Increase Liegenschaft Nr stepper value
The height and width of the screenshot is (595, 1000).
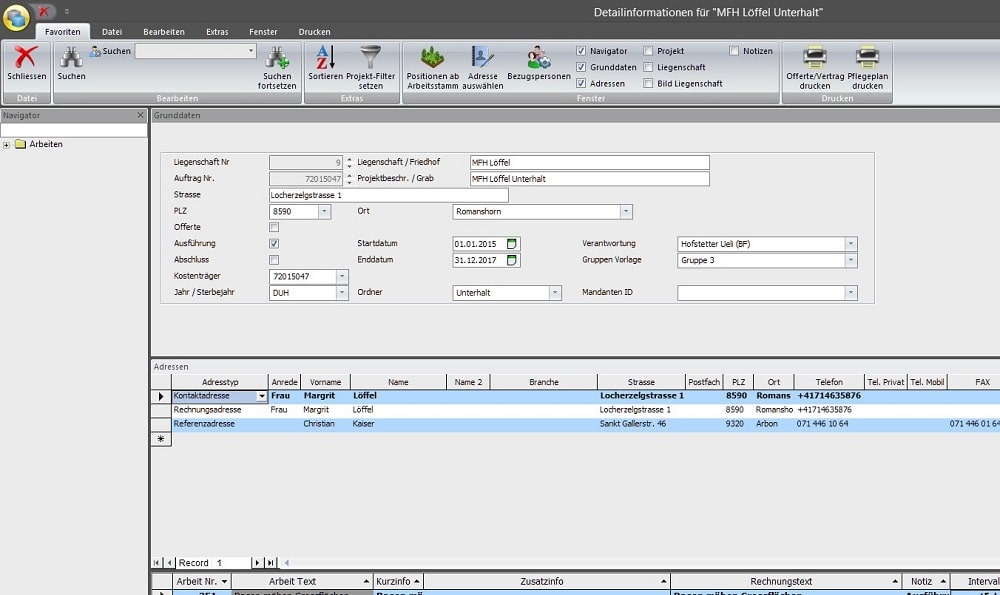(349, 159)
